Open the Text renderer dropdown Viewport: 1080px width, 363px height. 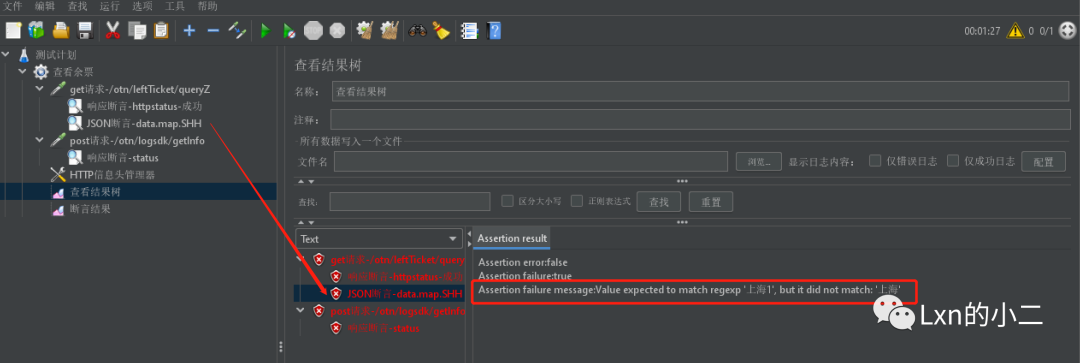(x=378, y=239)
